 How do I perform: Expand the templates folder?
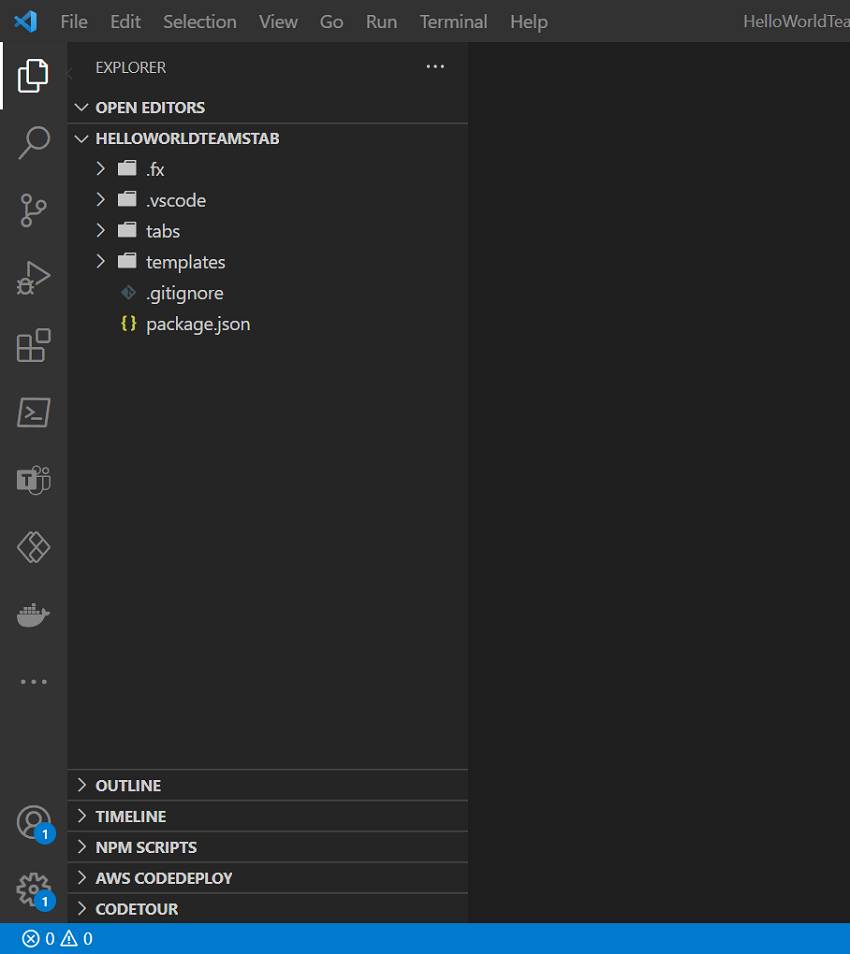pos(185,262)
